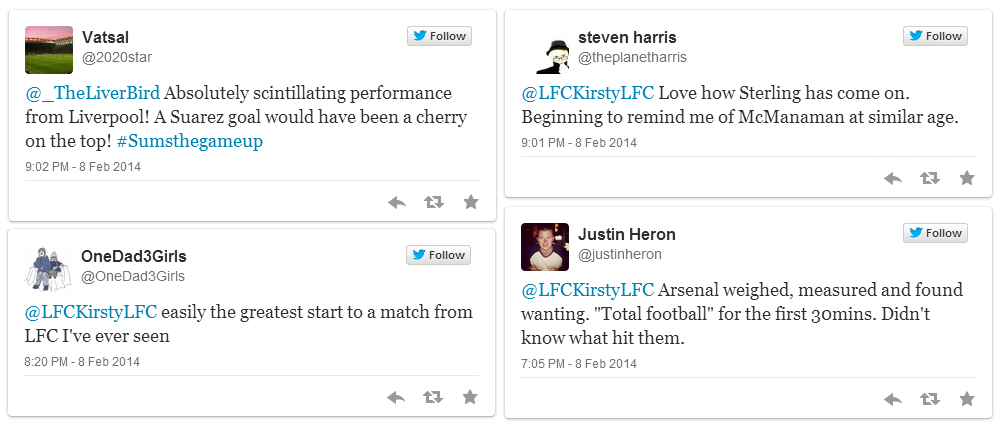View Justin Heron's profile picture

coord(545,246)
